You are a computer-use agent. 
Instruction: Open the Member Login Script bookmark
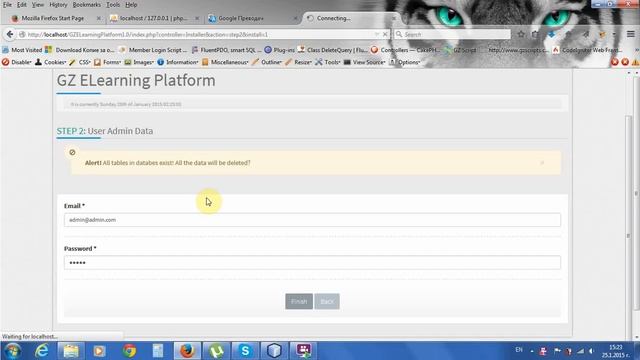(x=153, y=50)
